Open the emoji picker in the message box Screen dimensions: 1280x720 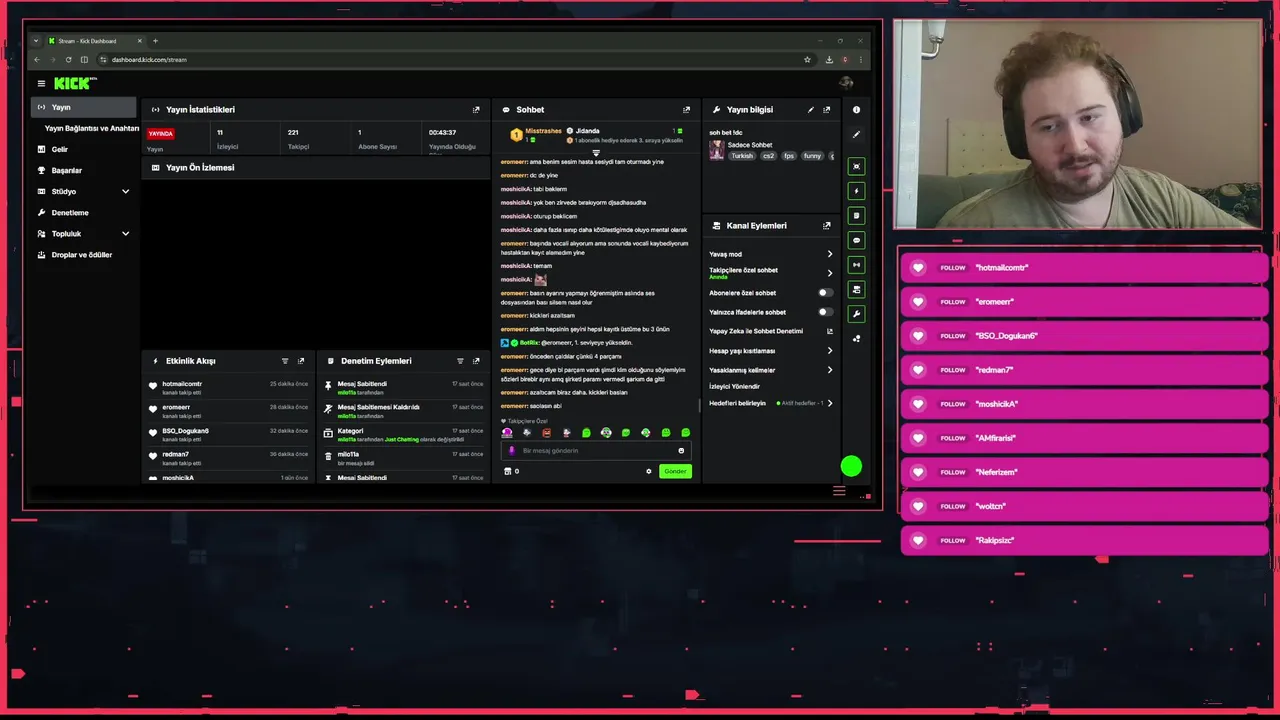(x=681, y=451)
